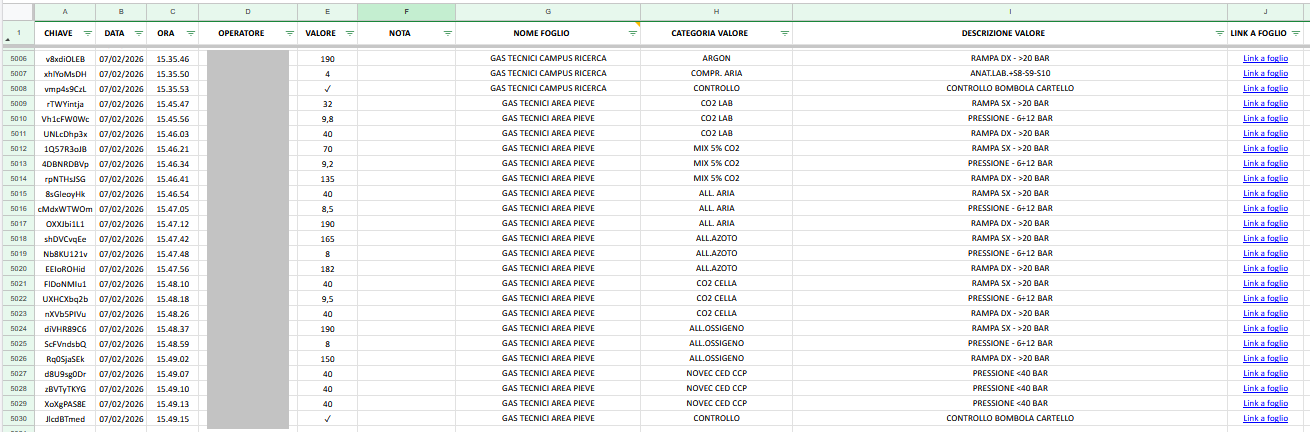1310x432 pixels.
Task: Open the CATEGORIA VALORE filter icon
Action: click(783, 33)
